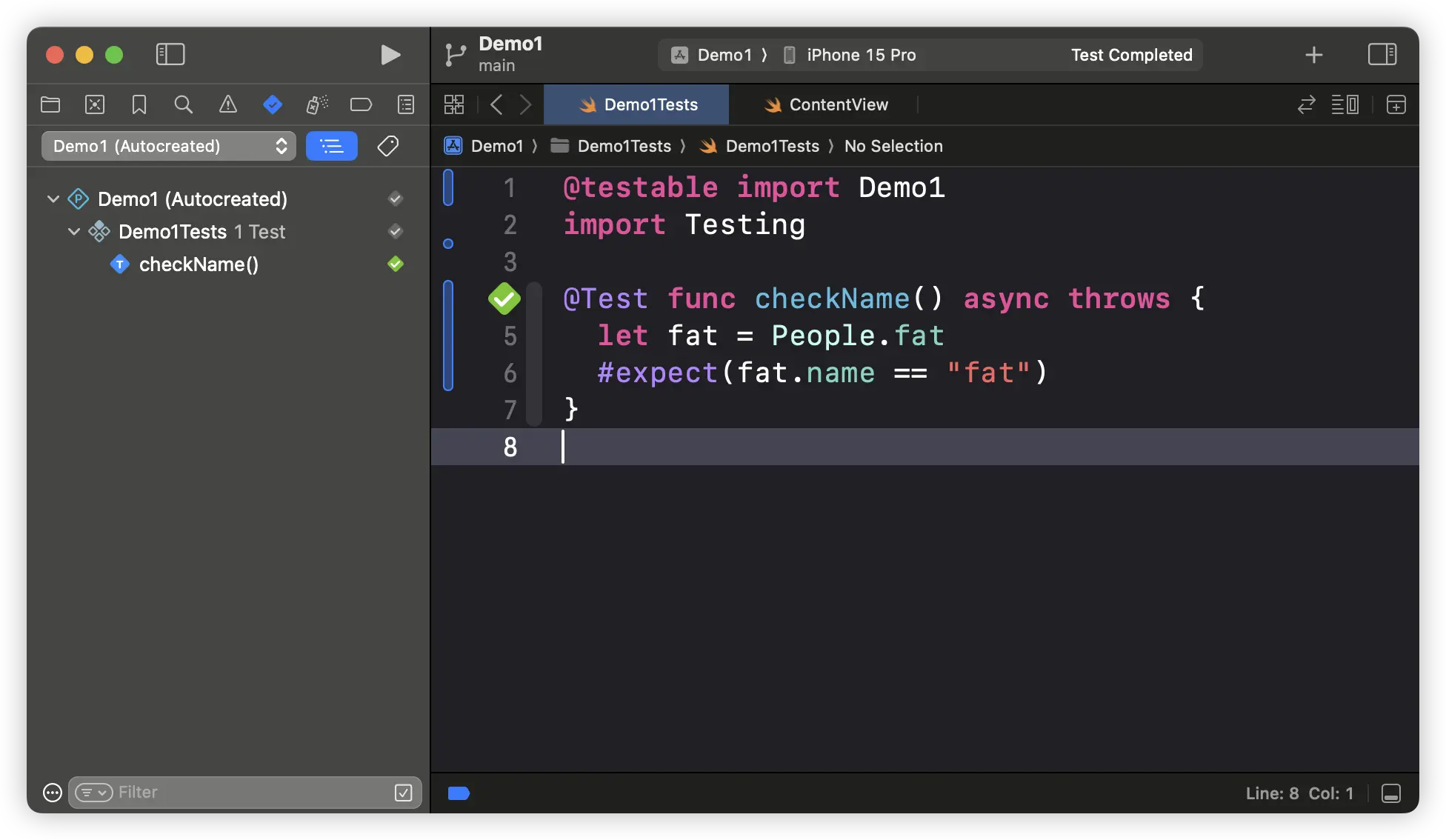
Task: Open the library with plus button
Action: (x=1313, y=55)
